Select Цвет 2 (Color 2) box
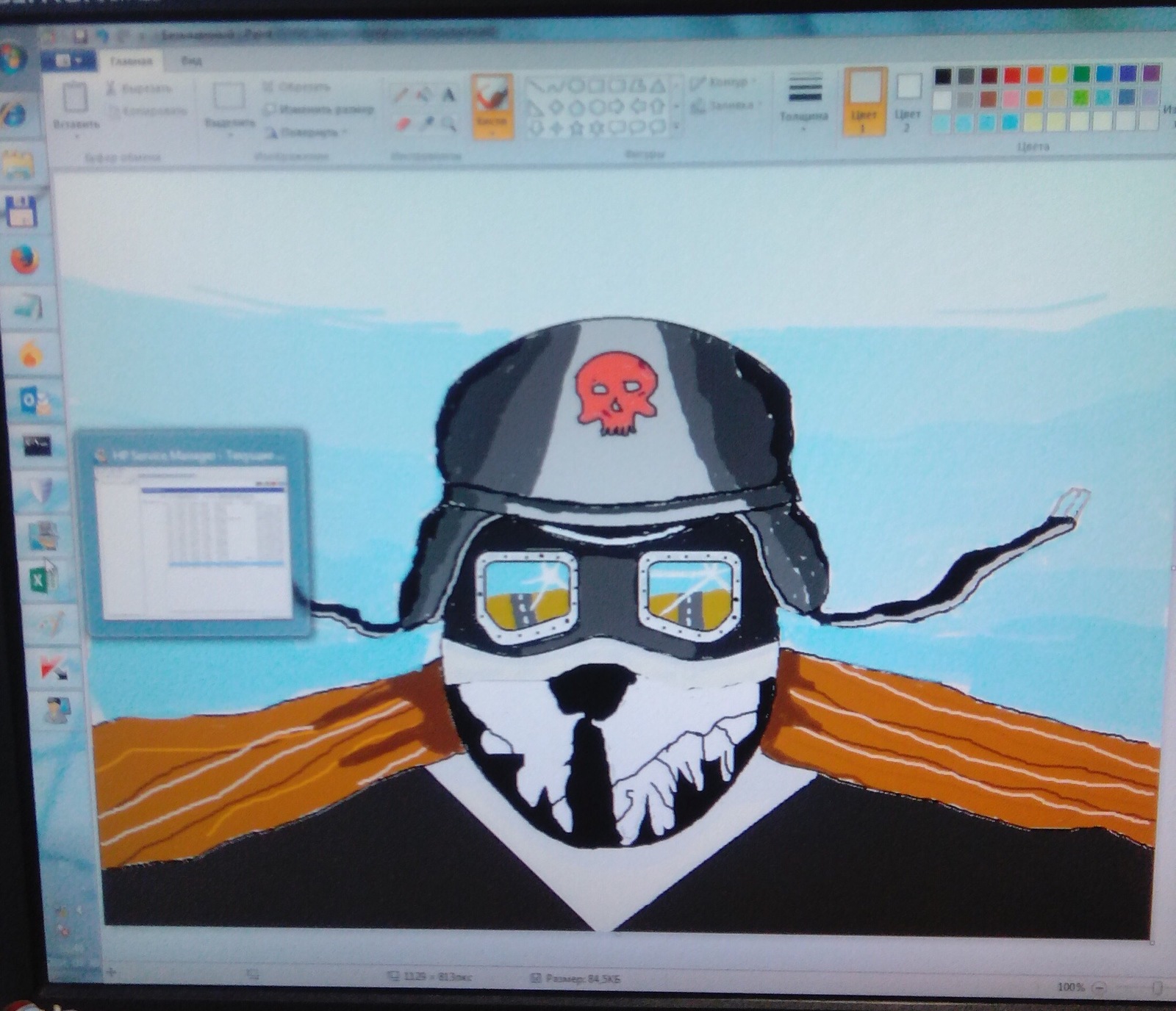 click(x=907, y=101)
